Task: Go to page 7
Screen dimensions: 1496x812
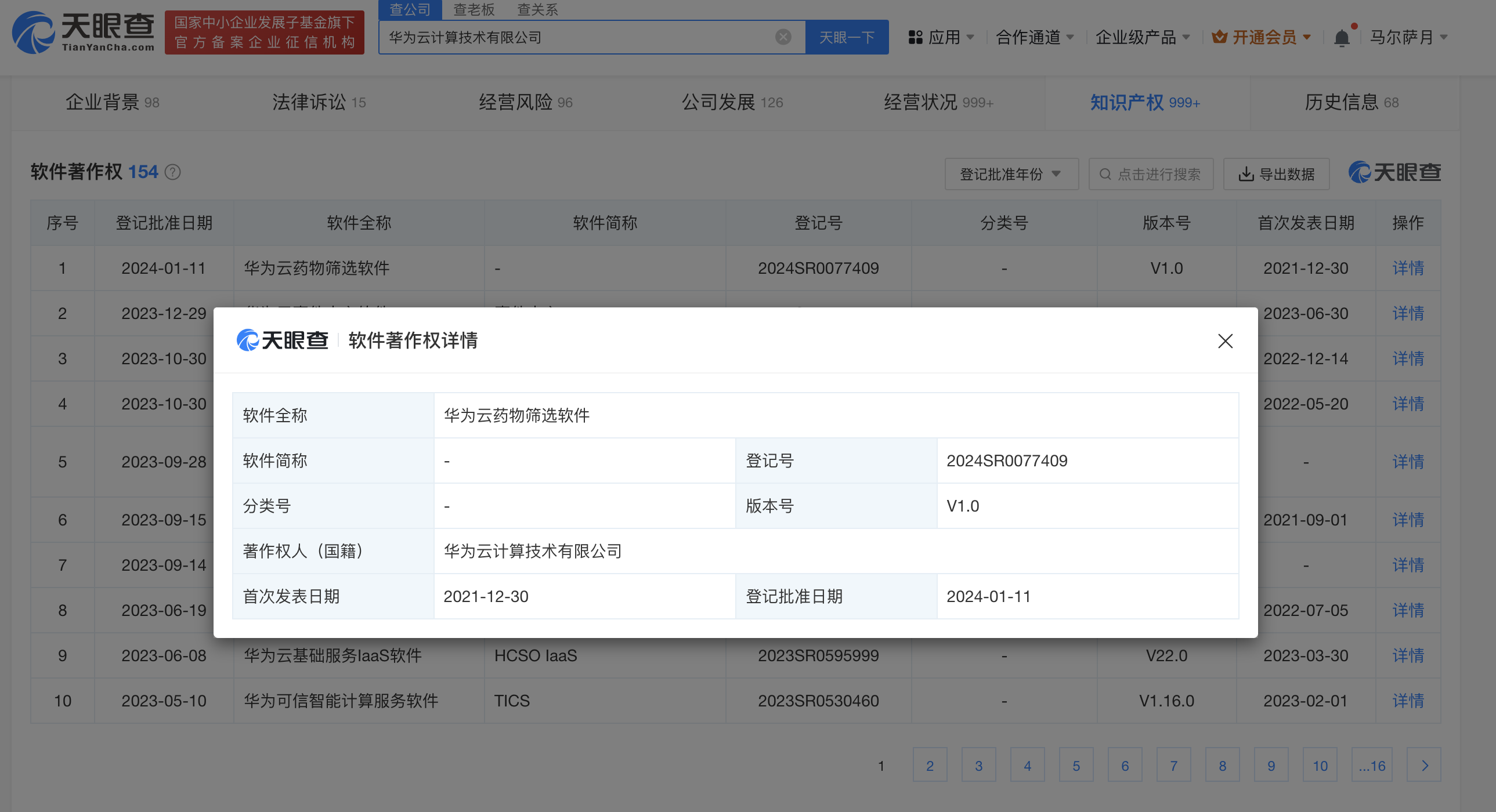Action: tap(1174, 765)
